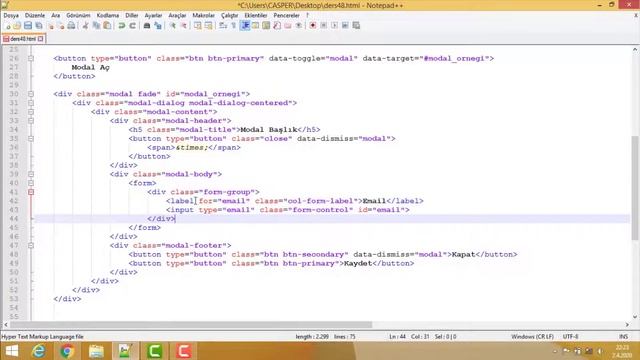
Task: Click the Print toolbar icon
Action: coord(71,26)
